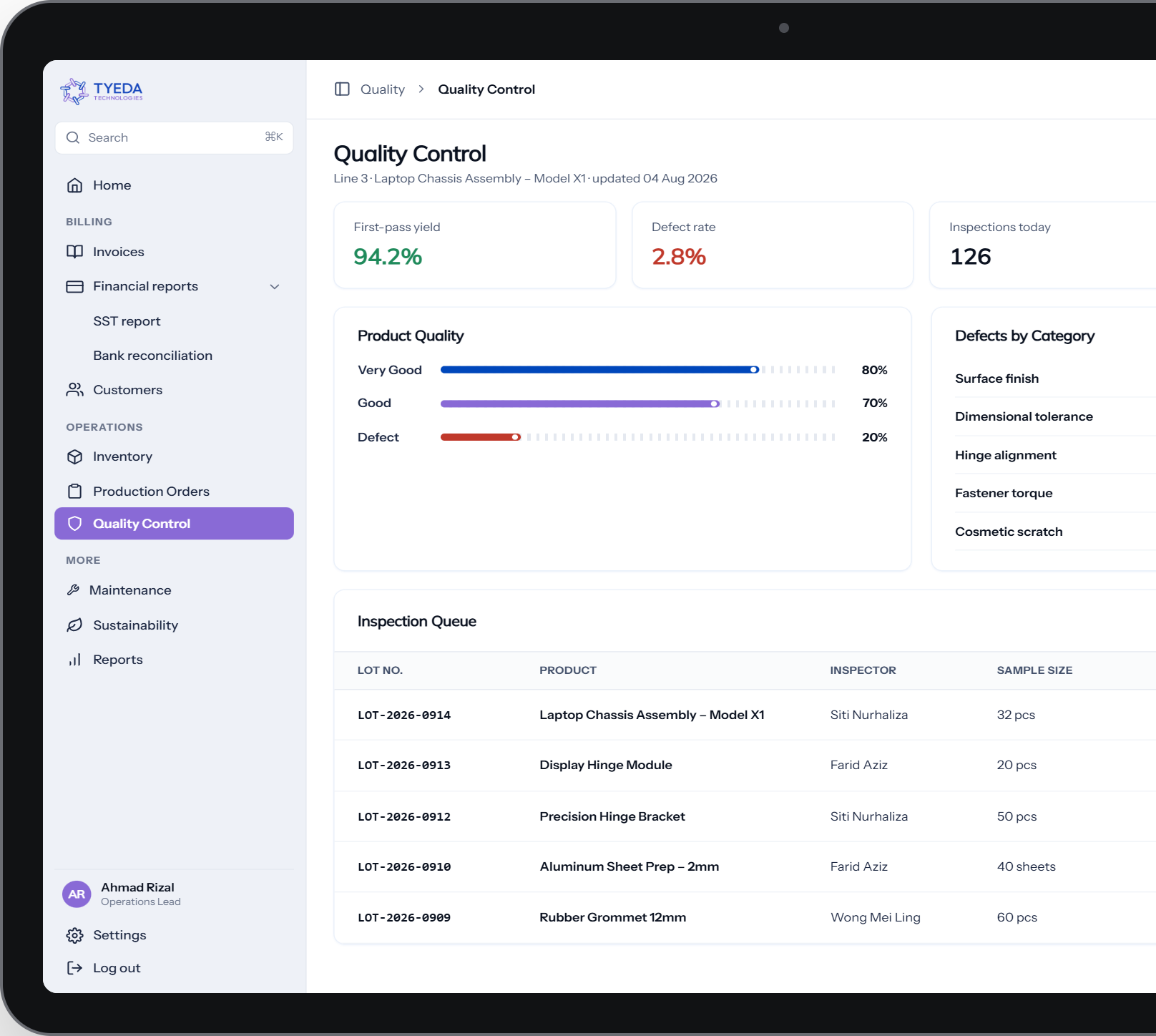Click the Production Orders clipboard icon
This screenshot has height=1036, width=1156.
pyautogui.click(x=74, y=492)
